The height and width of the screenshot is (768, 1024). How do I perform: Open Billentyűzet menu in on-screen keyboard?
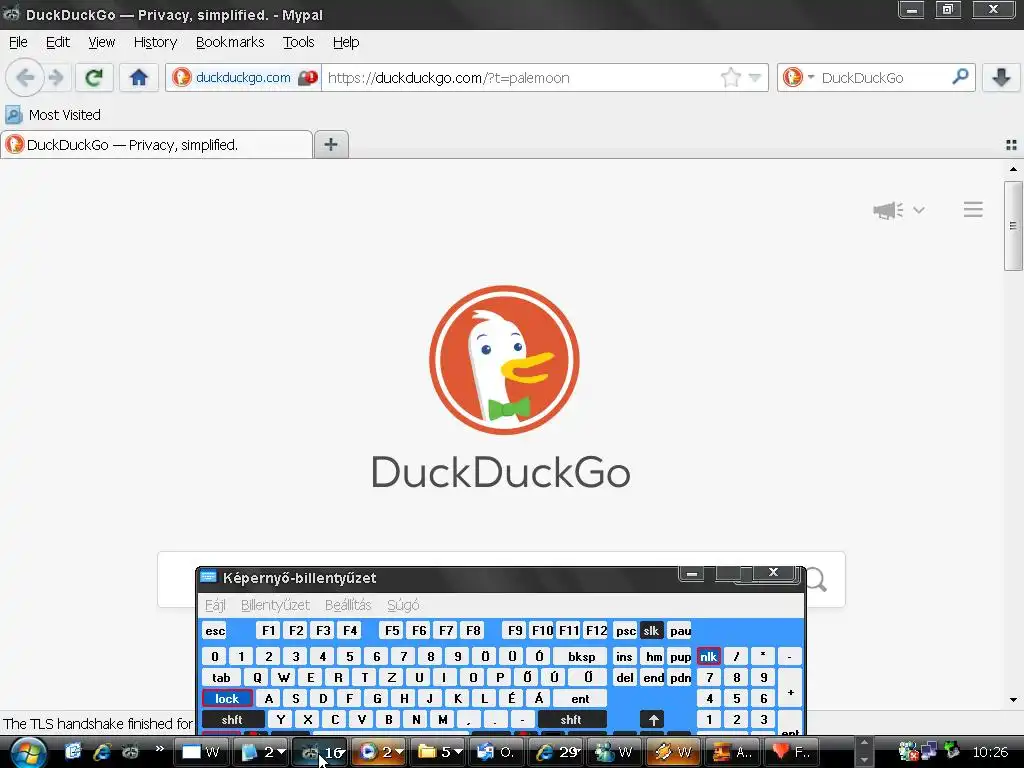pos(275,605)
